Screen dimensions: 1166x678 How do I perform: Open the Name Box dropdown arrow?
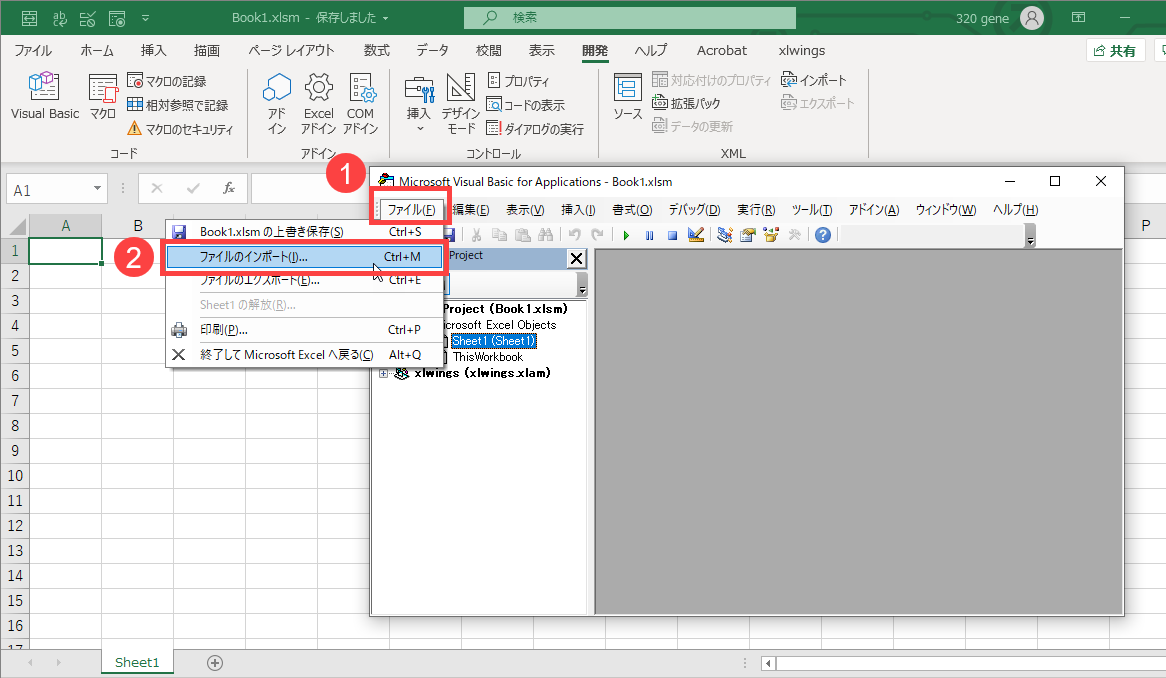tap(98, 188)
